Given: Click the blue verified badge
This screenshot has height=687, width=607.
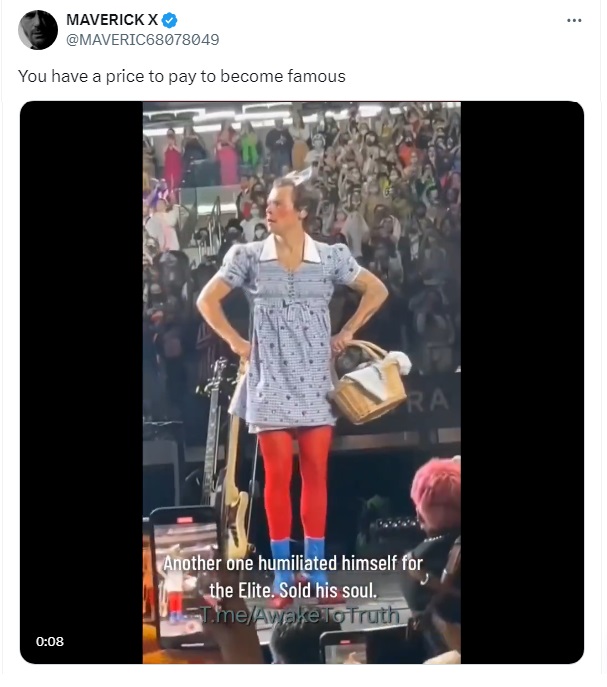Looking at the screenshot, I should coord(170,20).
